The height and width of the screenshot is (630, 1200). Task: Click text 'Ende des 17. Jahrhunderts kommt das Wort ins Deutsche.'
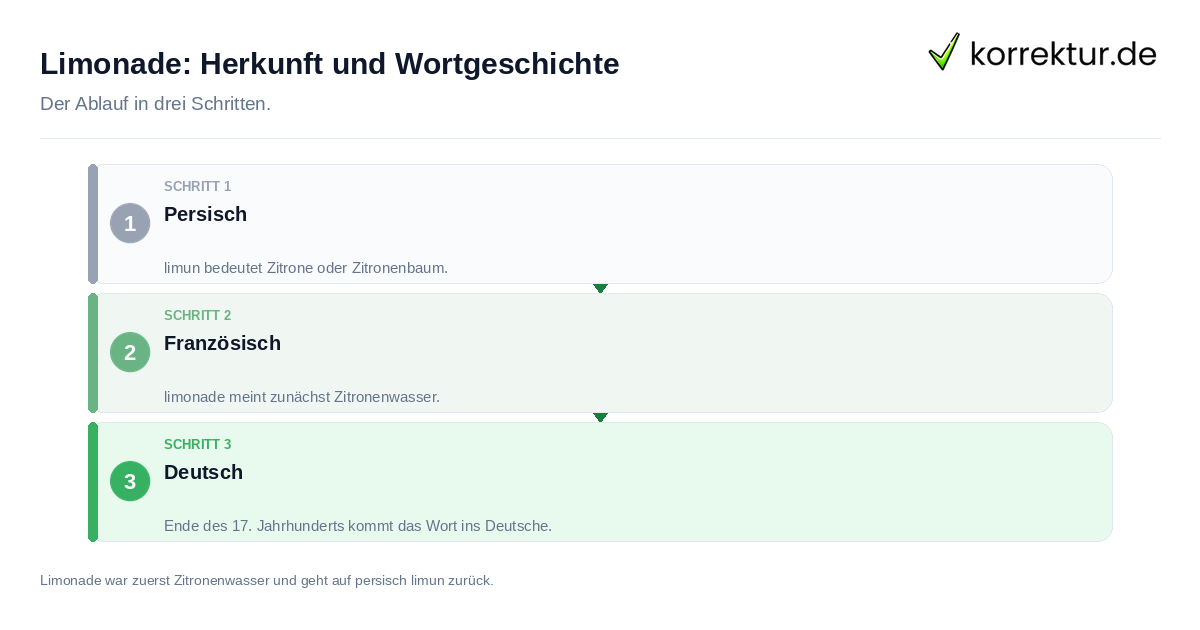(358, 526)
